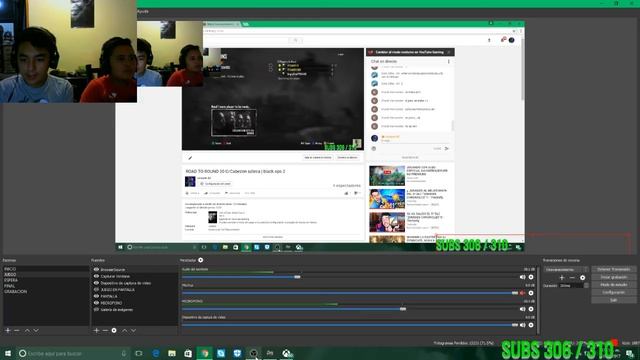The height and width of the screenshot is (360, 640).
Task: Open source properties gear in Fuentes panel
Action: pos(114,330)
